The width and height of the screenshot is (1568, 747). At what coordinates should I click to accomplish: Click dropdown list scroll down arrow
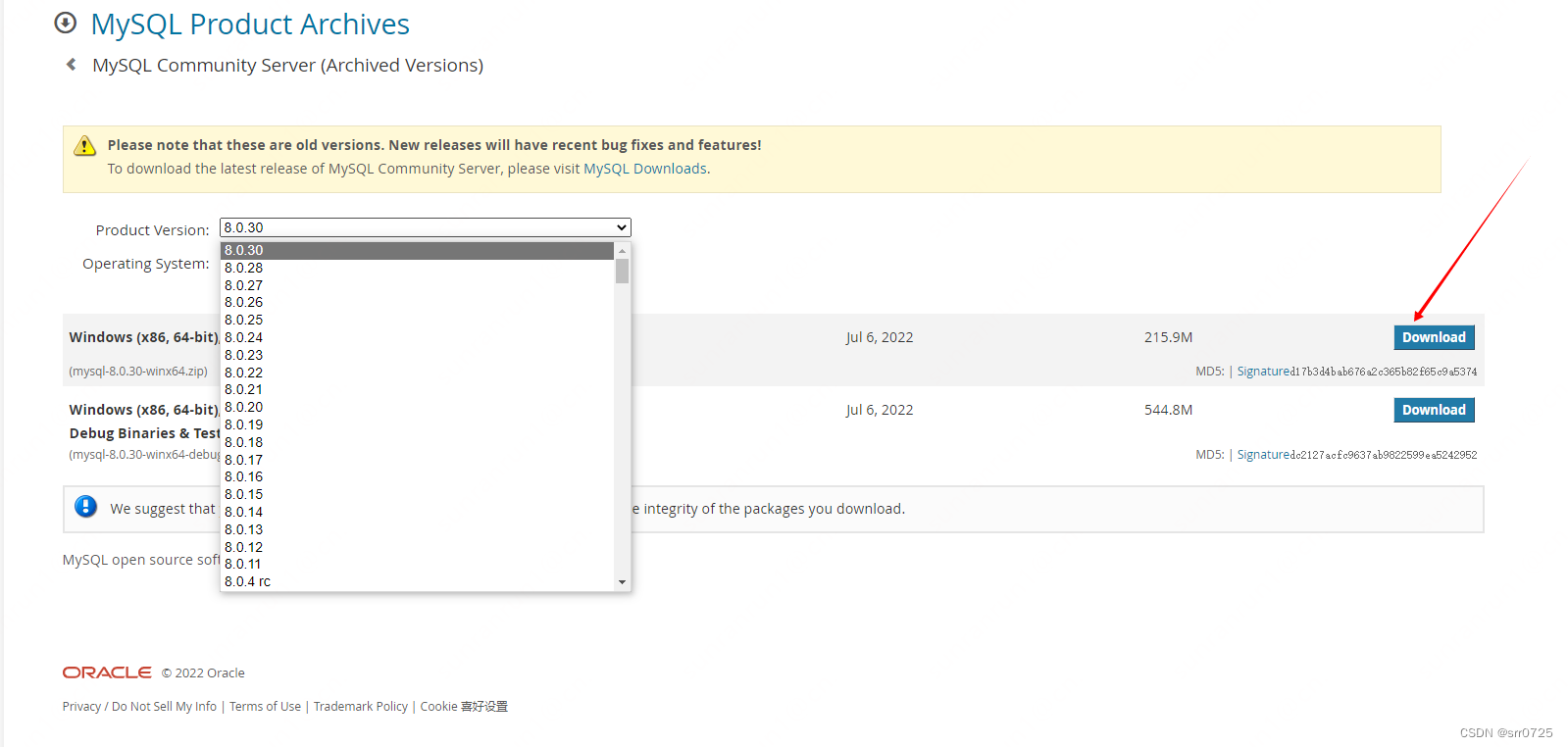[x=622, y=582]
